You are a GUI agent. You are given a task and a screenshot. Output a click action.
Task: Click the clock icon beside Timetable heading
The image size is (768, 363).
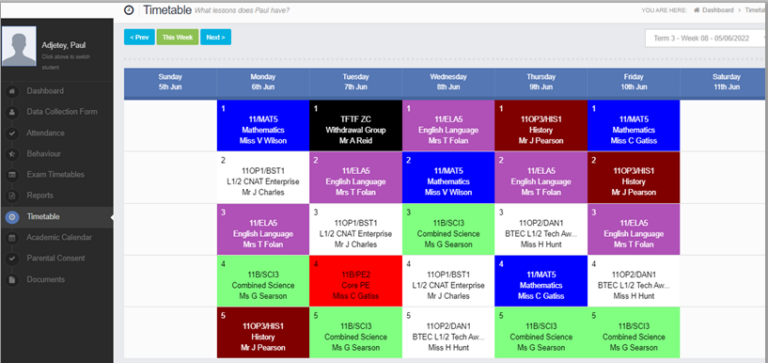pos(129,10)
